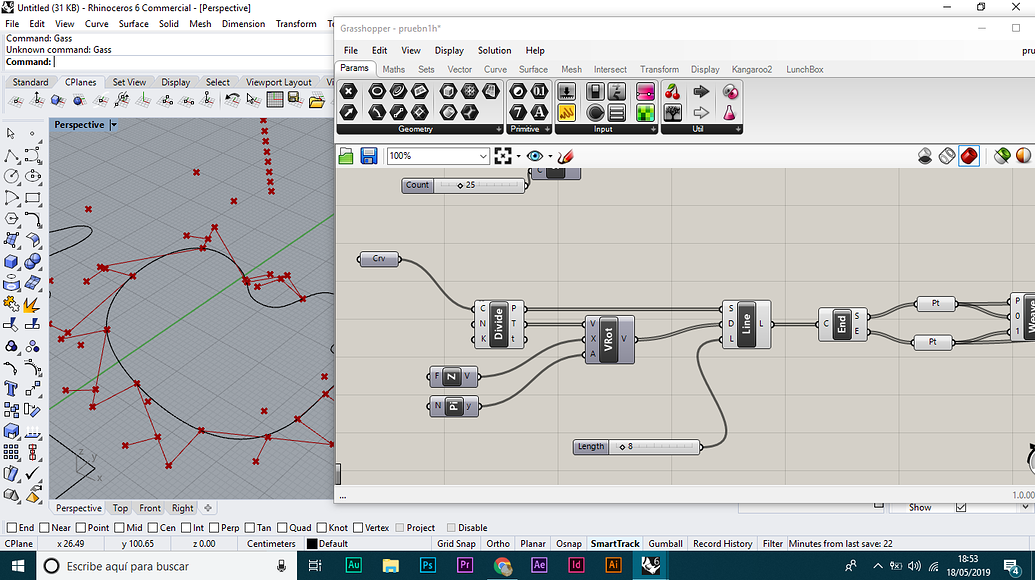This screenshot has height=580, width=1035.
Task: Toggle Gumball in the status bar
Action: tap(665, 544)
